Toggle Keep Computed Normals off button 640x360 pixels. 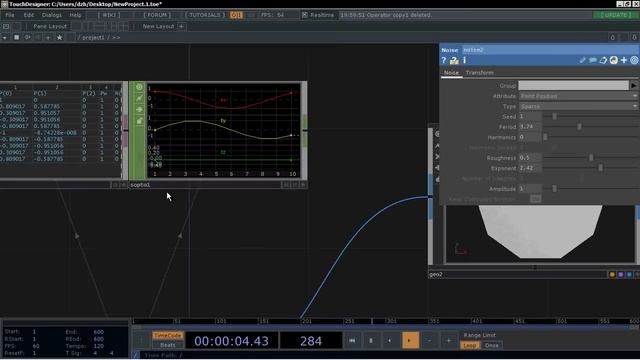(x=536, y=199)
